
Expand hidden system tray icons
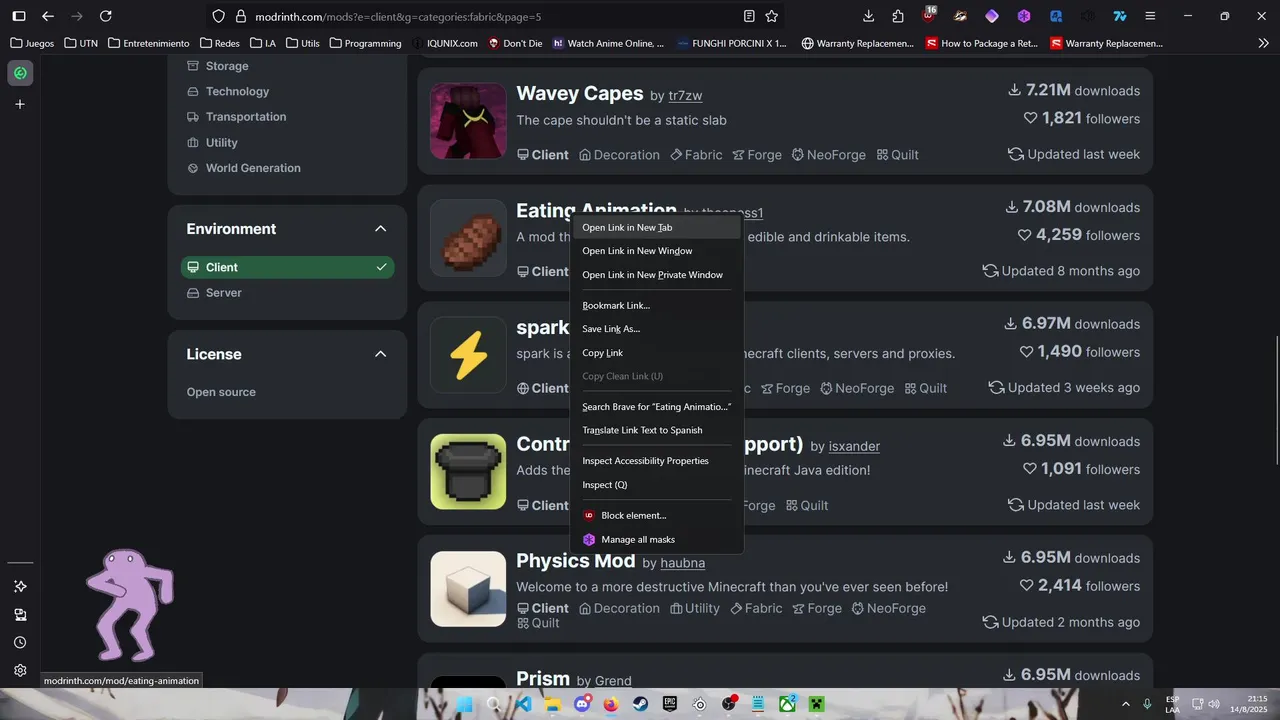tap(1126, 704)
